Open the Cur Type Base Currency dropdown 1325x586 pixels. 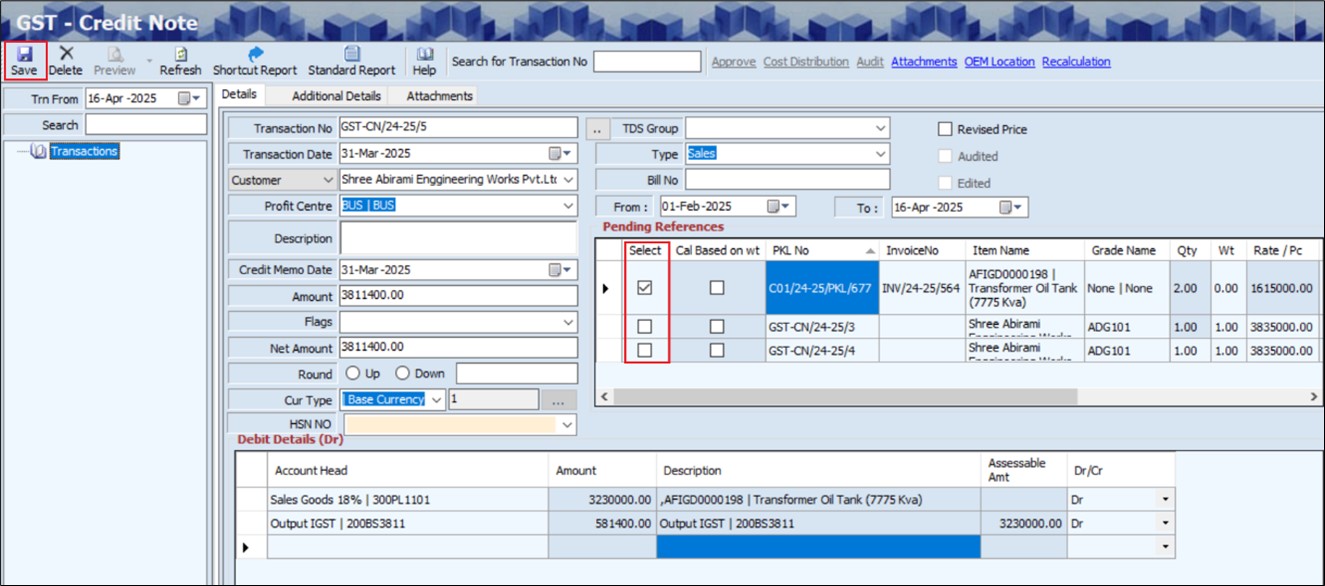[x=435, y=400]
